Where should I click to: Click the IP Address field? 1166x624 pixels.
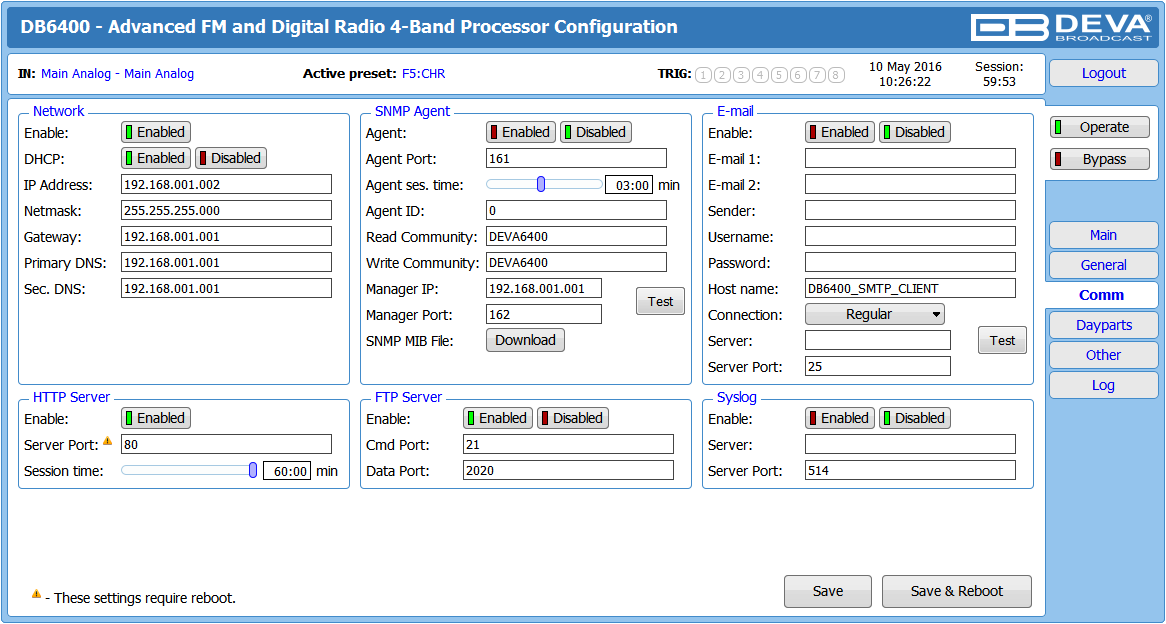coord(226,184)
